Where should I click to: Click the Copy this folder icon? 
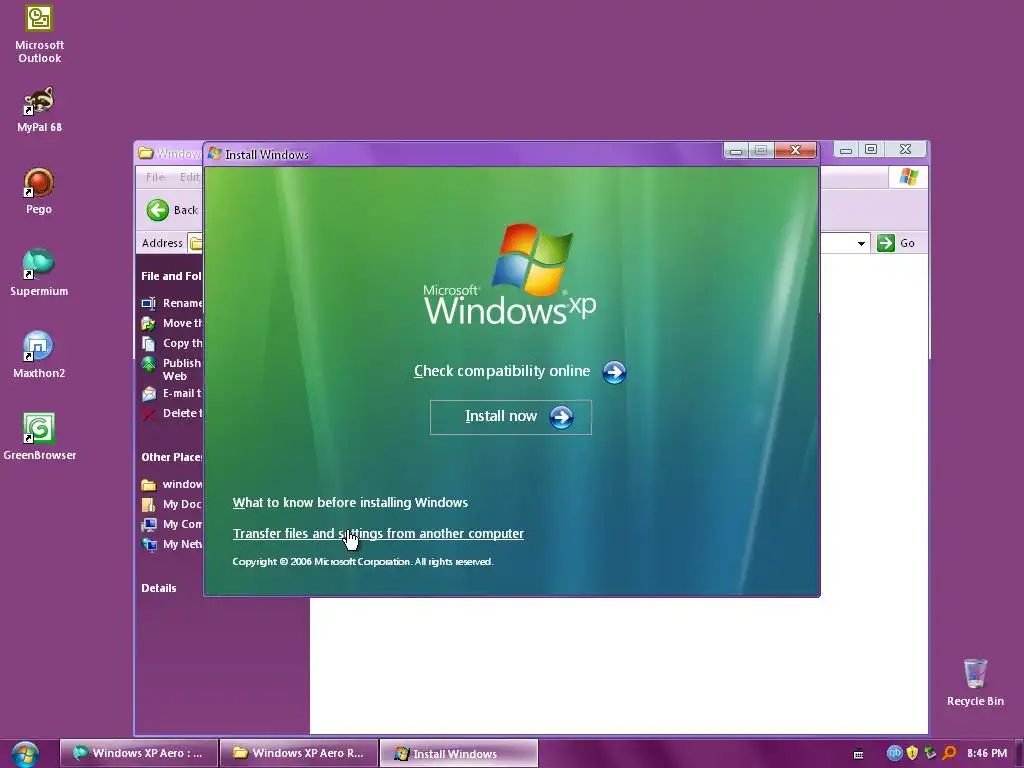coord(149,344)
